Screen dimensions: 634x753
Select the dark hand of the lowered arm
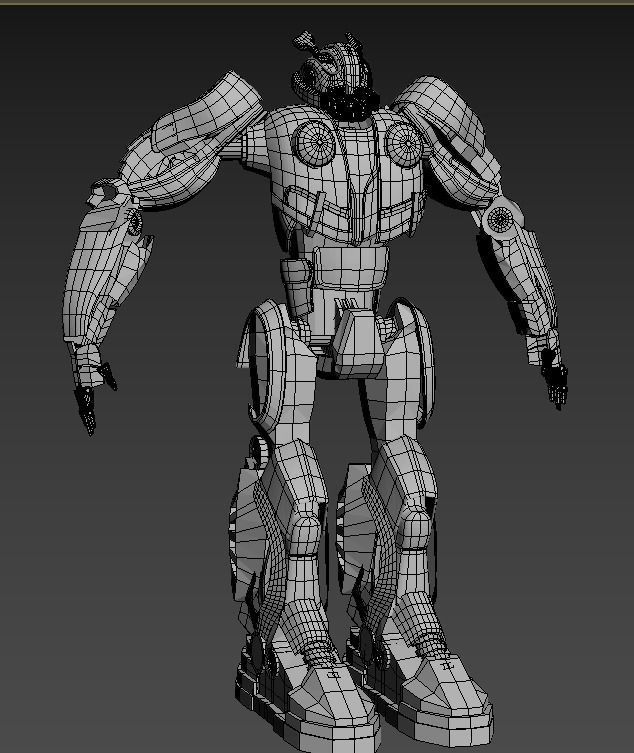tap(554, 379)
